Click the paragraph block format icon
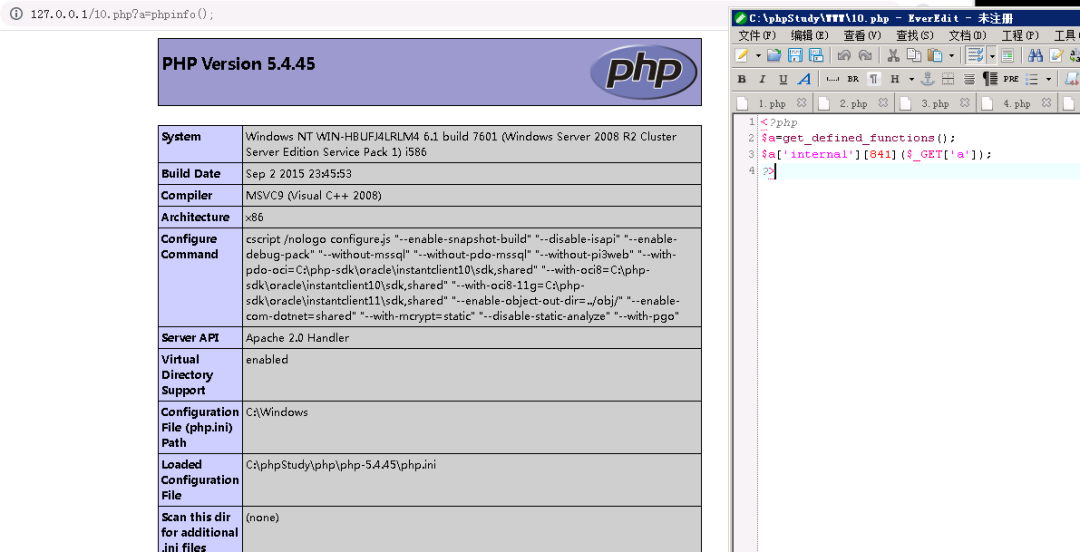This screenshot has width=1080, height=552. (990, 79)
